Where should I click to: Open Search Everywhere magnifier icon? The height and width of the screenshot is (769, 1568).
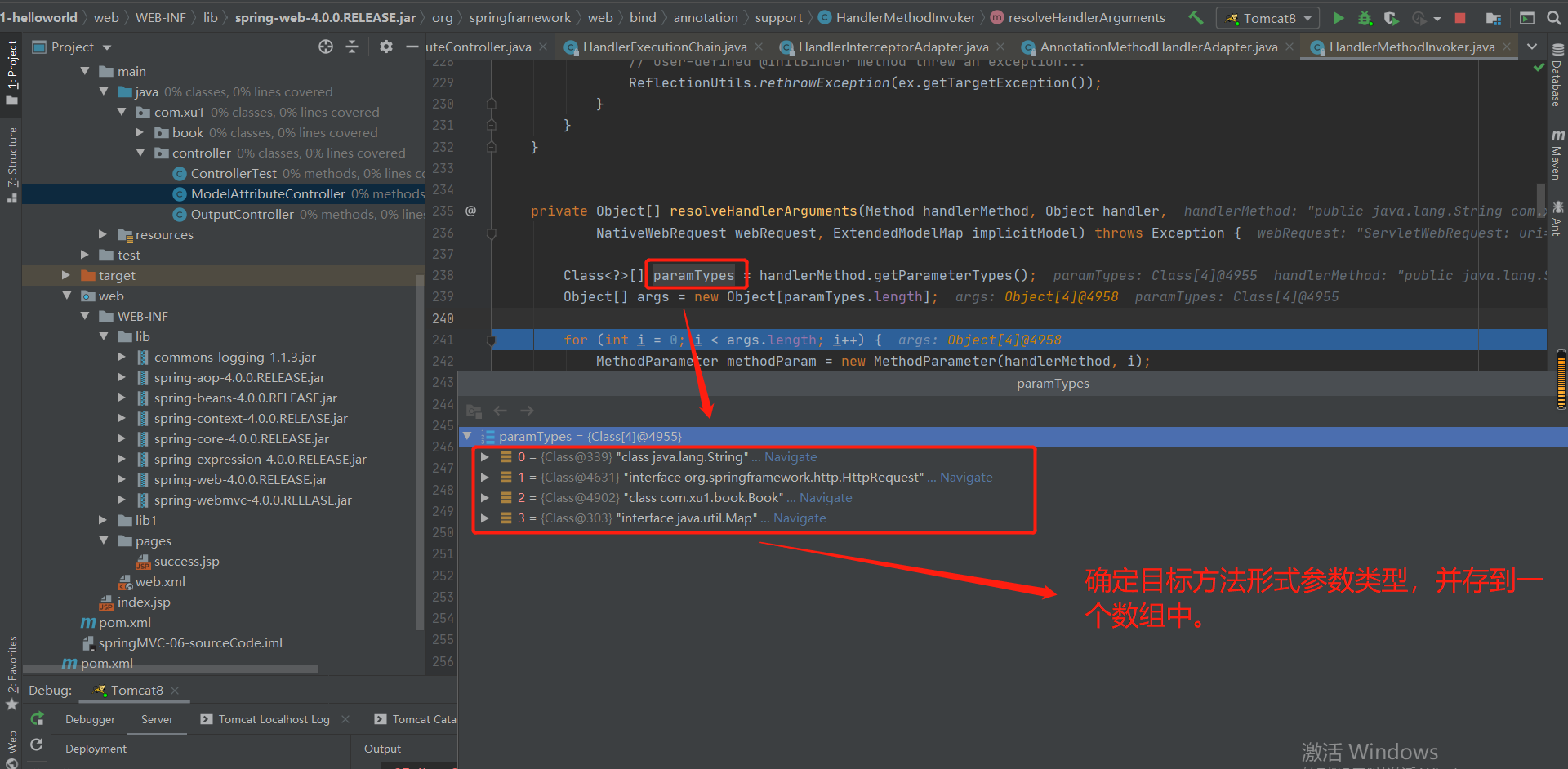(1553, 17)
